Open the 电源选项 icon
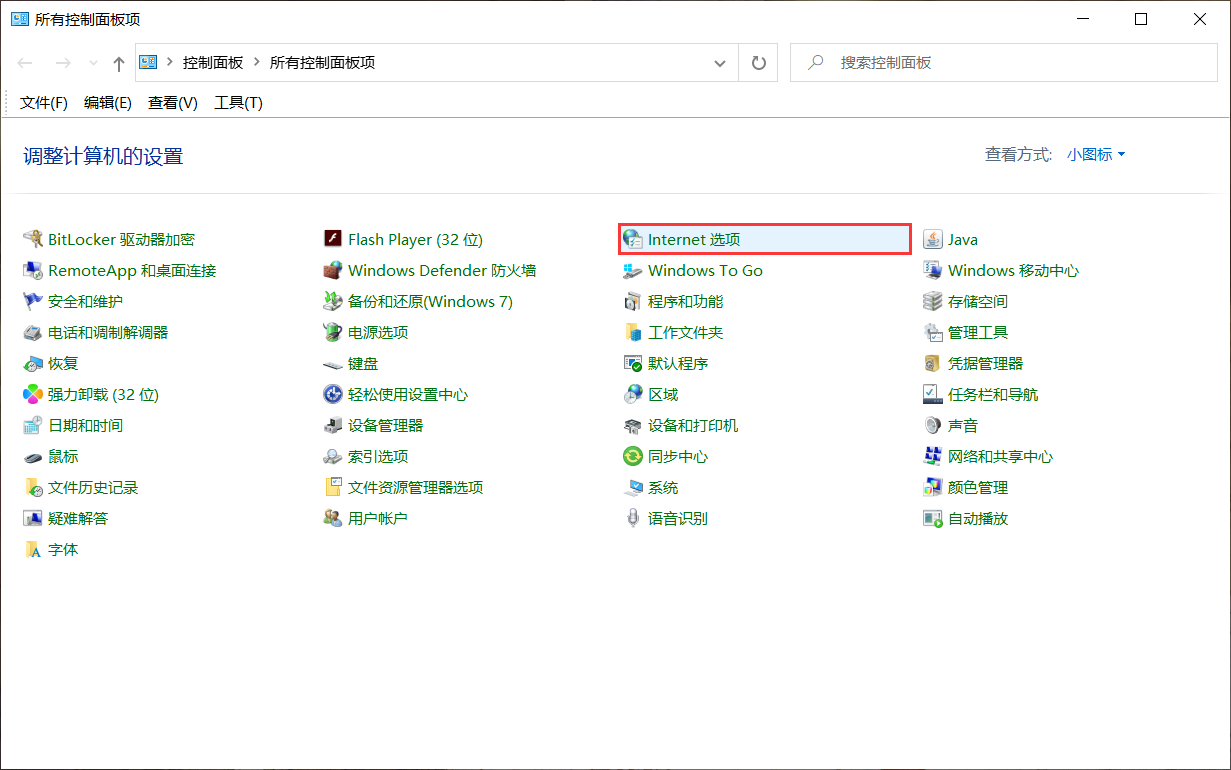The height and width of the screenshot is (770, 1231). pos(333,332)
